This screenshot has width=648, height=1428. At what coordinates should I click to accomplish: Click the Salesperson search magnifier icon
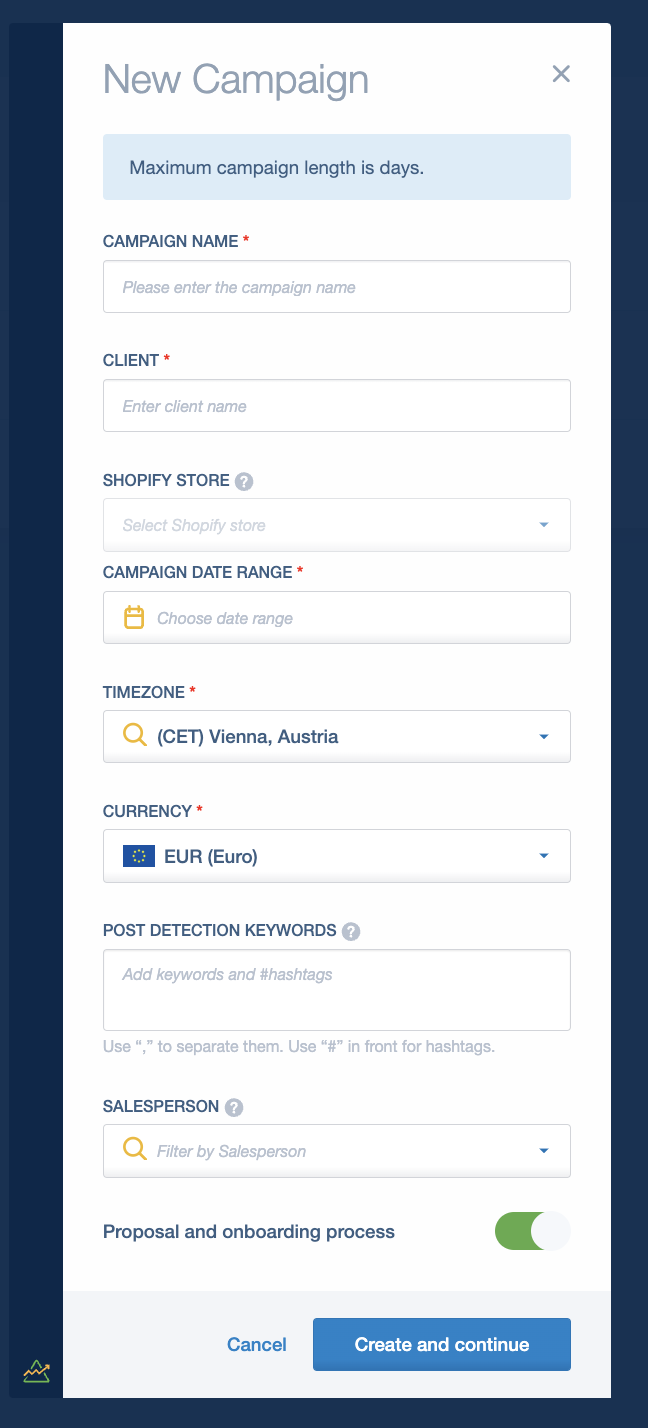click(134, 1150)
